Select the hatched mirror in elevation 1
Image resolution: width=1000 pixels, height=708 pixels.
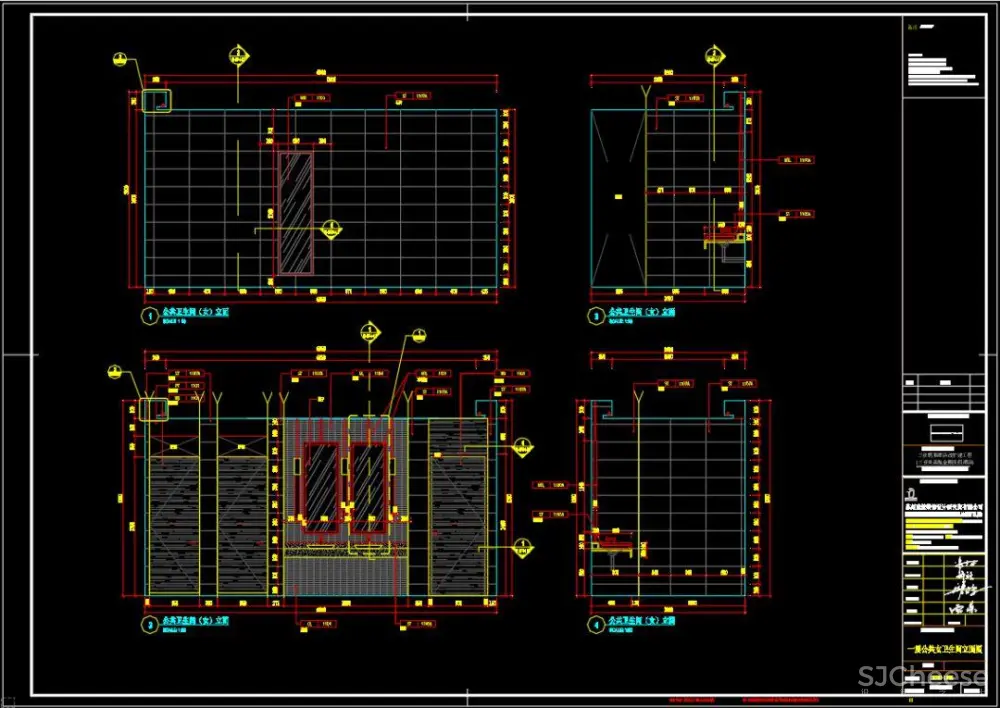(x=295, y=211)
